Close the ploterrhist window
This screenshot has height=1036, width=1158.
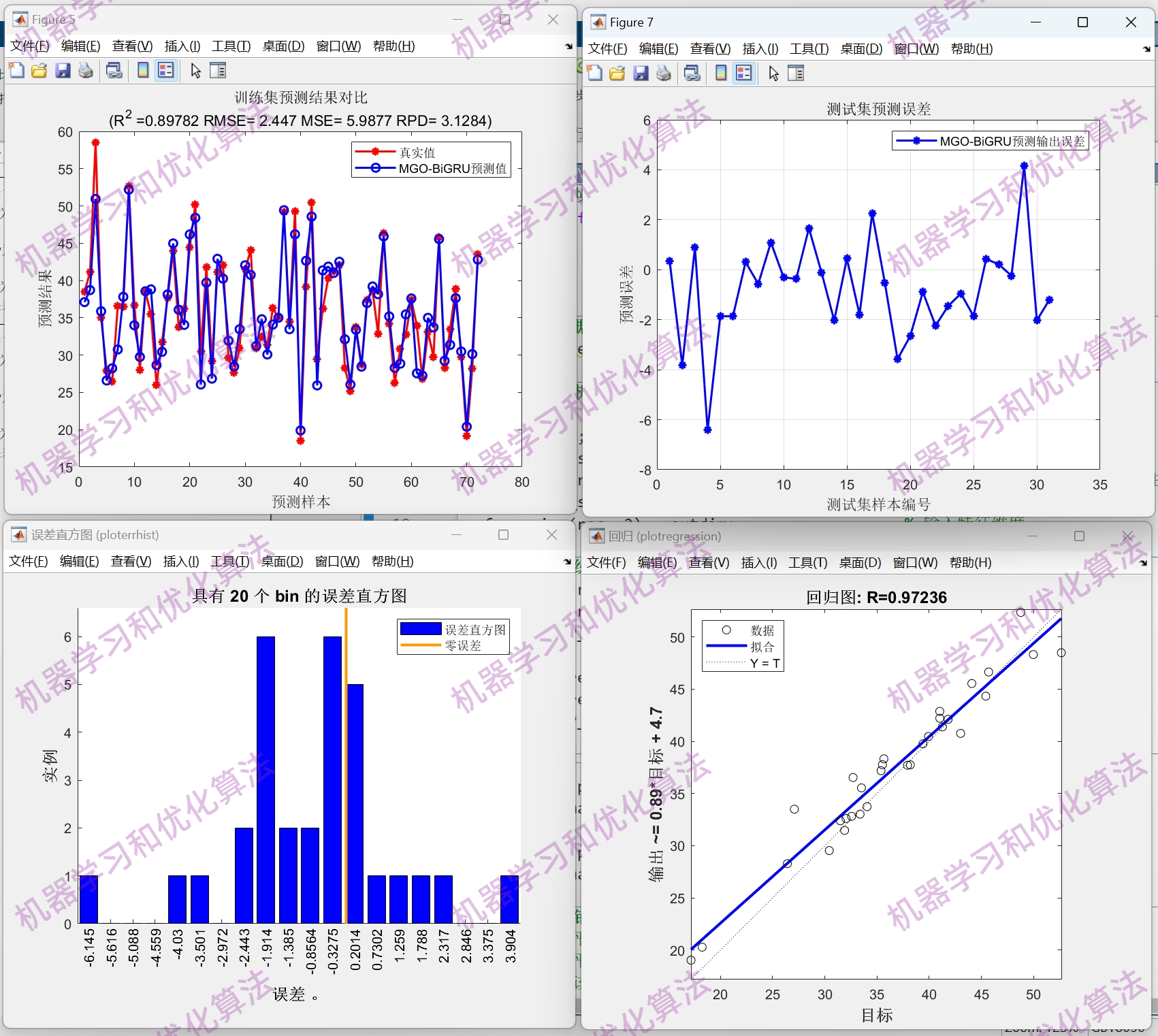552,535
